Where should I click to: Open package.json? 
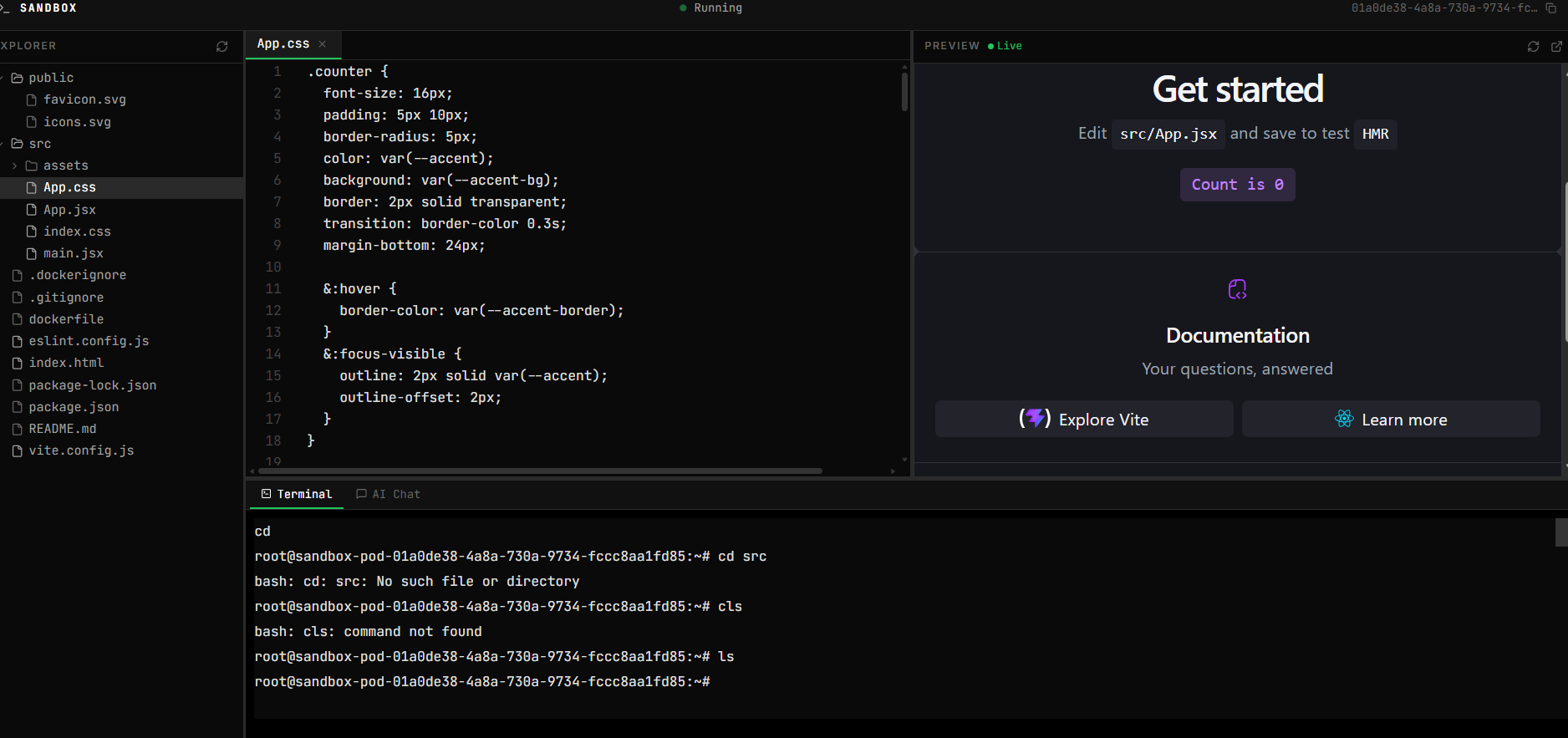[74, 407]
